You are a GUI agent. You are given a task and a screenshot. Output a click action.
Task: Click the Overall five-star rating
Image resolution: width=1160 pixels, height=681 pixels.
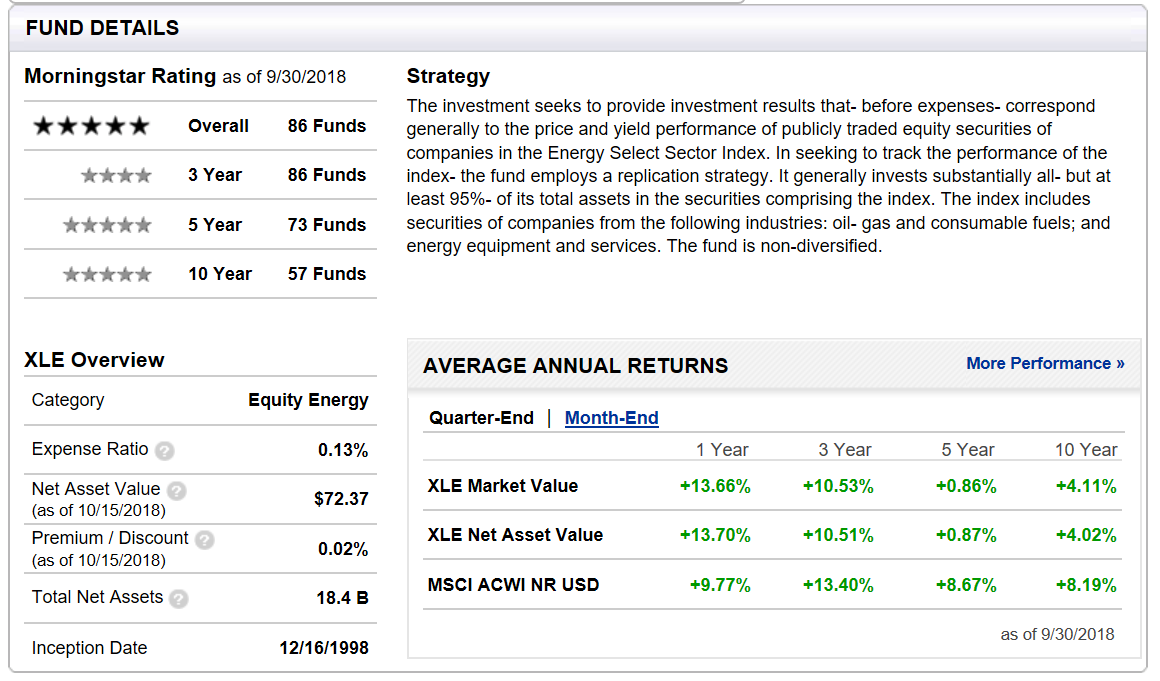90,126
